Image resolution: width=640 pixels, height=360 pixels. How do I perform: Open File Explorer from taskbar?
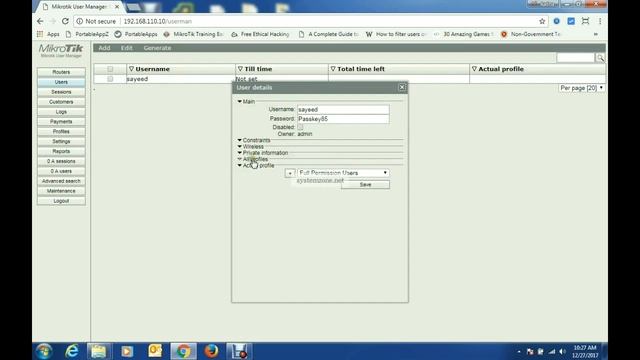point(98,351)
